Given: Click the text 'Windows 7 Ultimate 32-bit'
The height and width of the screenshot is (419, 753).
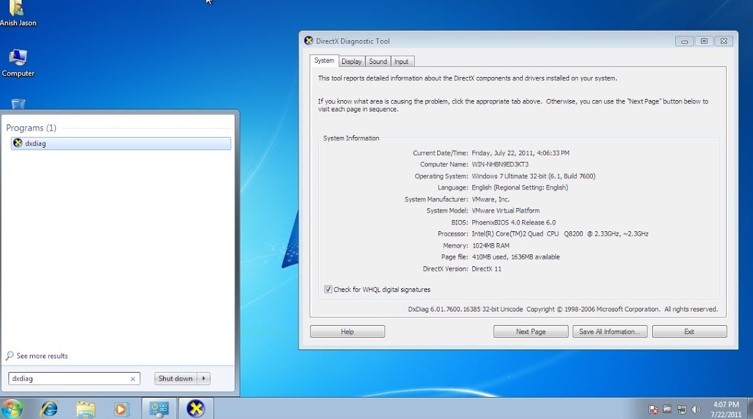Looking at the screenshot, I should click(508, 176).
